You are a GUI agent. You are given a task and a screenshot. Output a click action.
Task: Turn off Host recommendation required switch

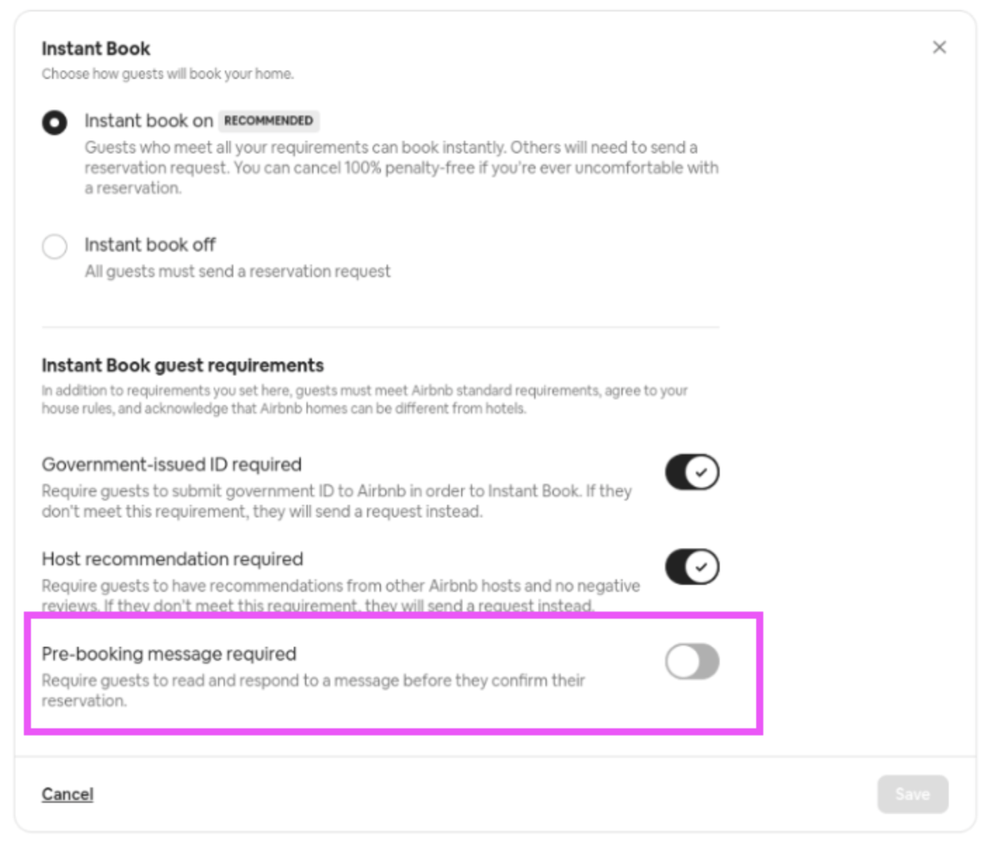692,567
